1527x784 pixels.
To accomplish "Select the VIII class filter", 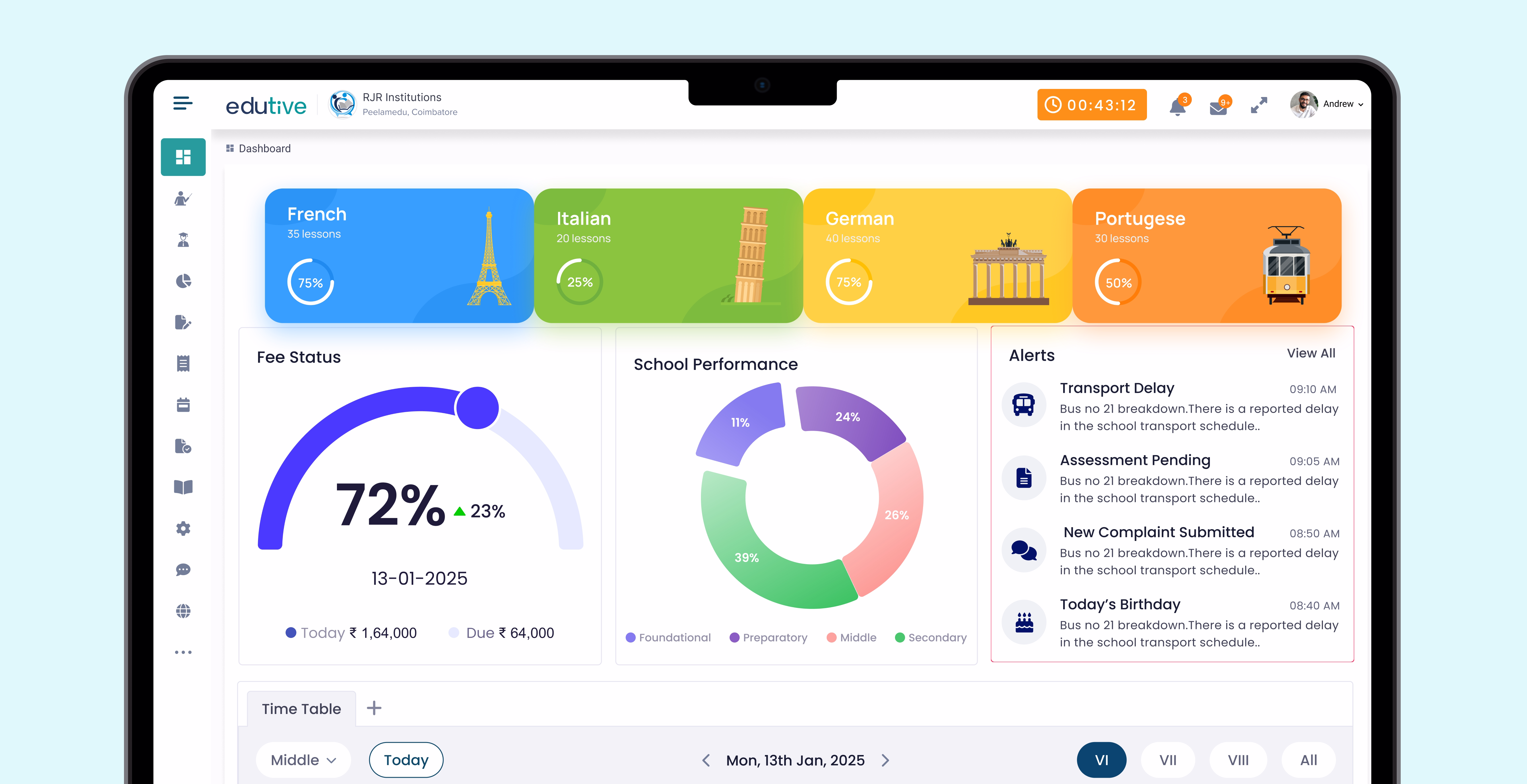I will click(x=1238, y=760).
